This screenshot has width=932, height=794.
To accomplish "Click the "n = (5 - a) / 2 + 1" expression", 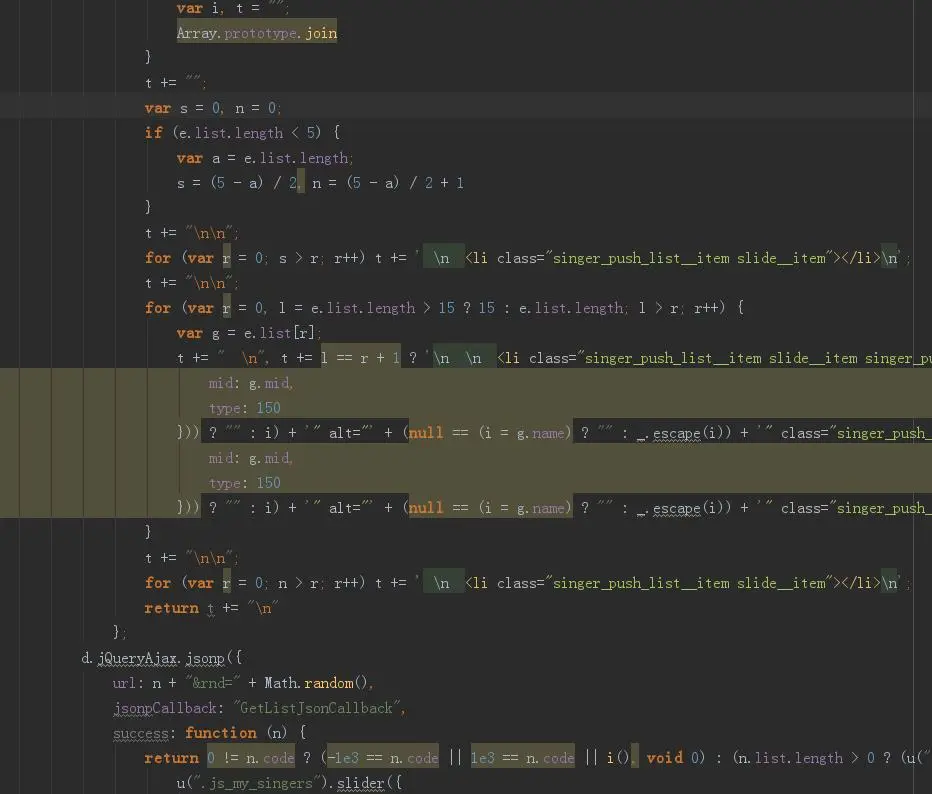I will pos(388,183).
